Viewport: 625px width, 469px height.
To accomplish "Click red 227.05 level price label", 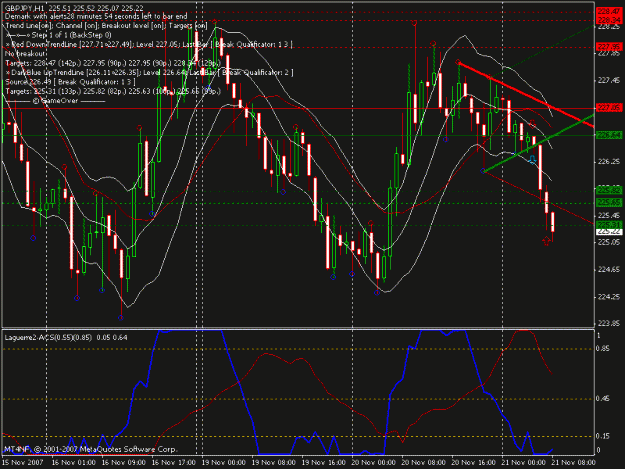I will pos(609,108).
